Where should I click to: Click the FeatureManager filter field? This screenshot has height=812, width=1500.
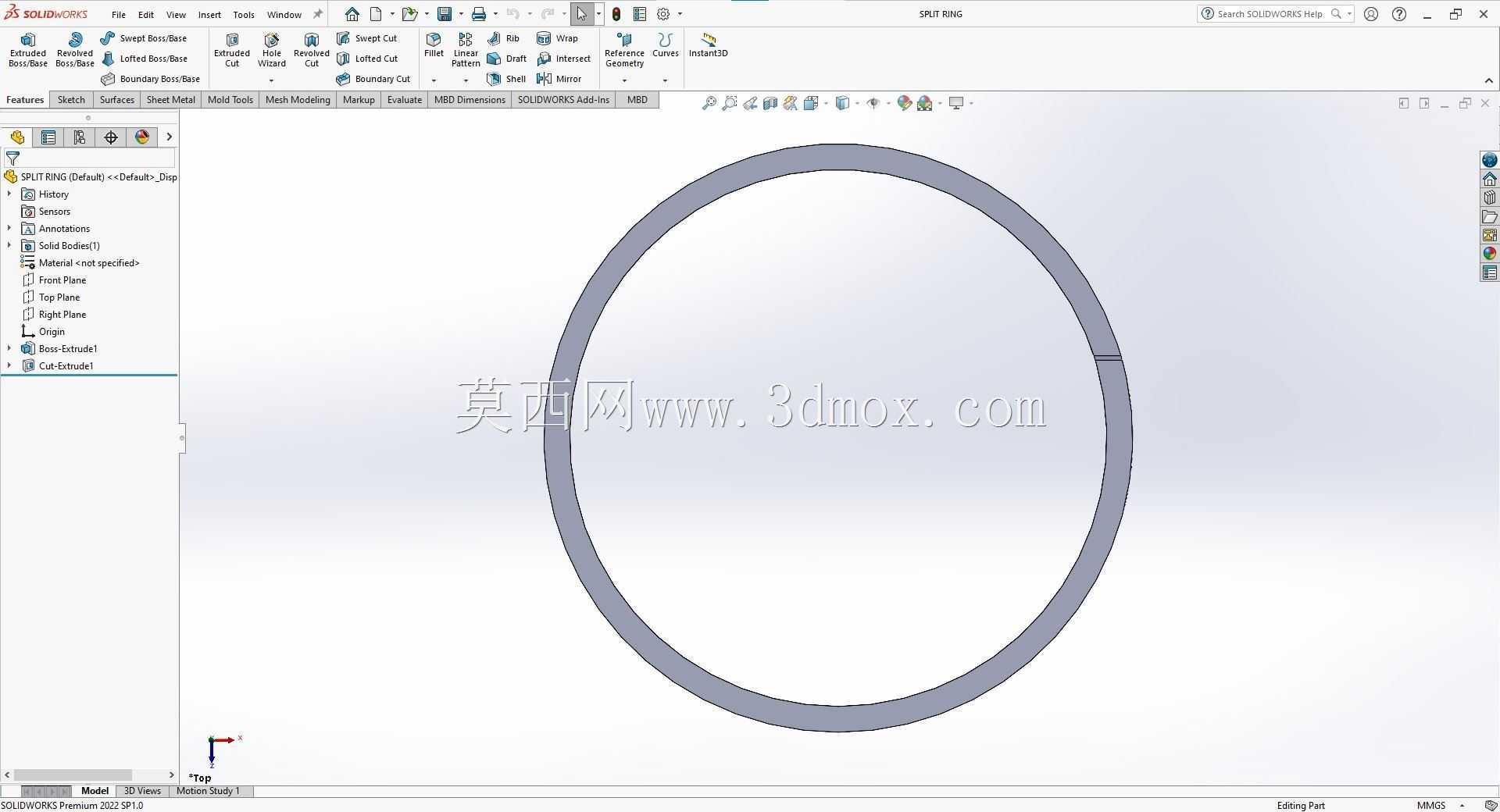(x=90, y=158)
